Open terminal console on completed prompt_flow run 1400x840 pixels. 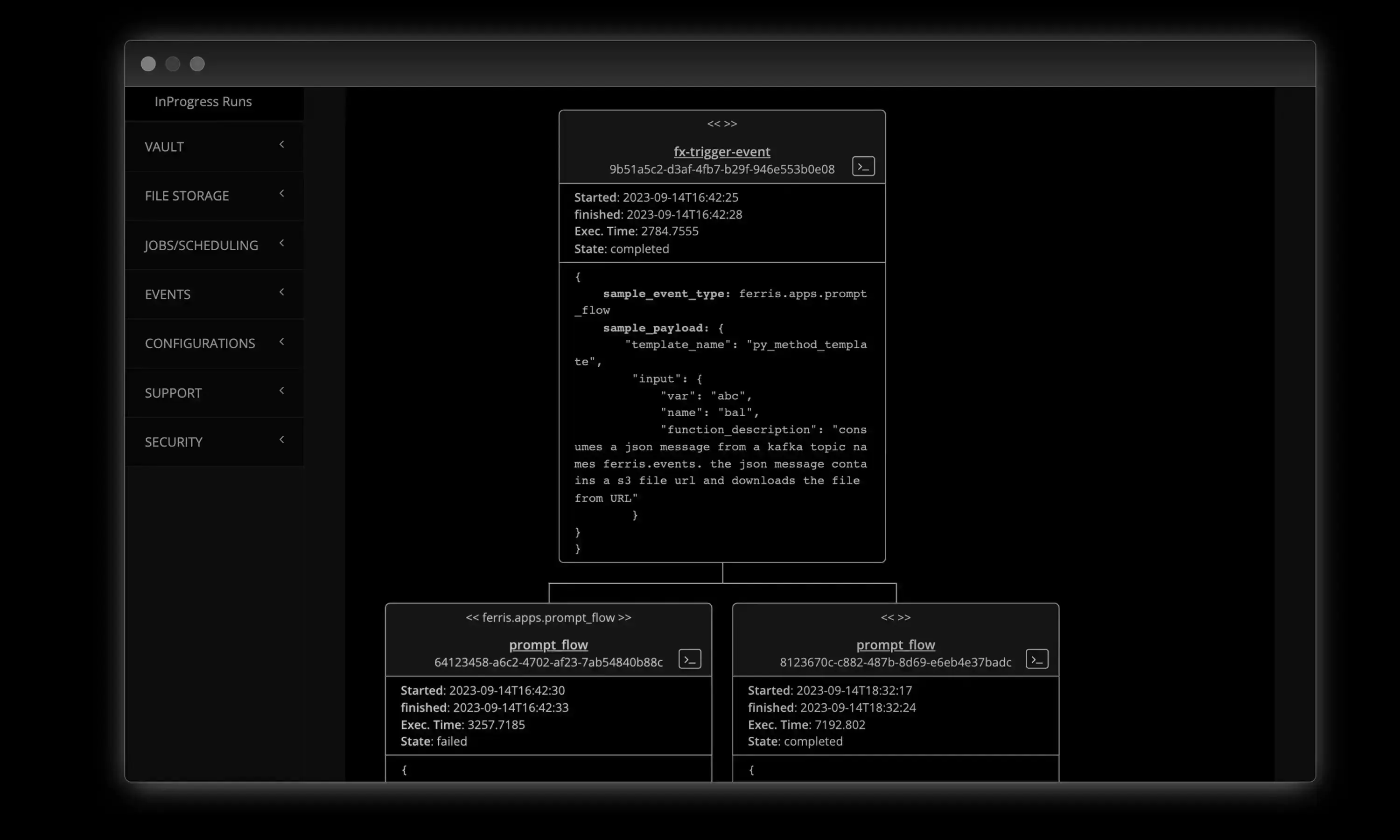[1037, 659]
